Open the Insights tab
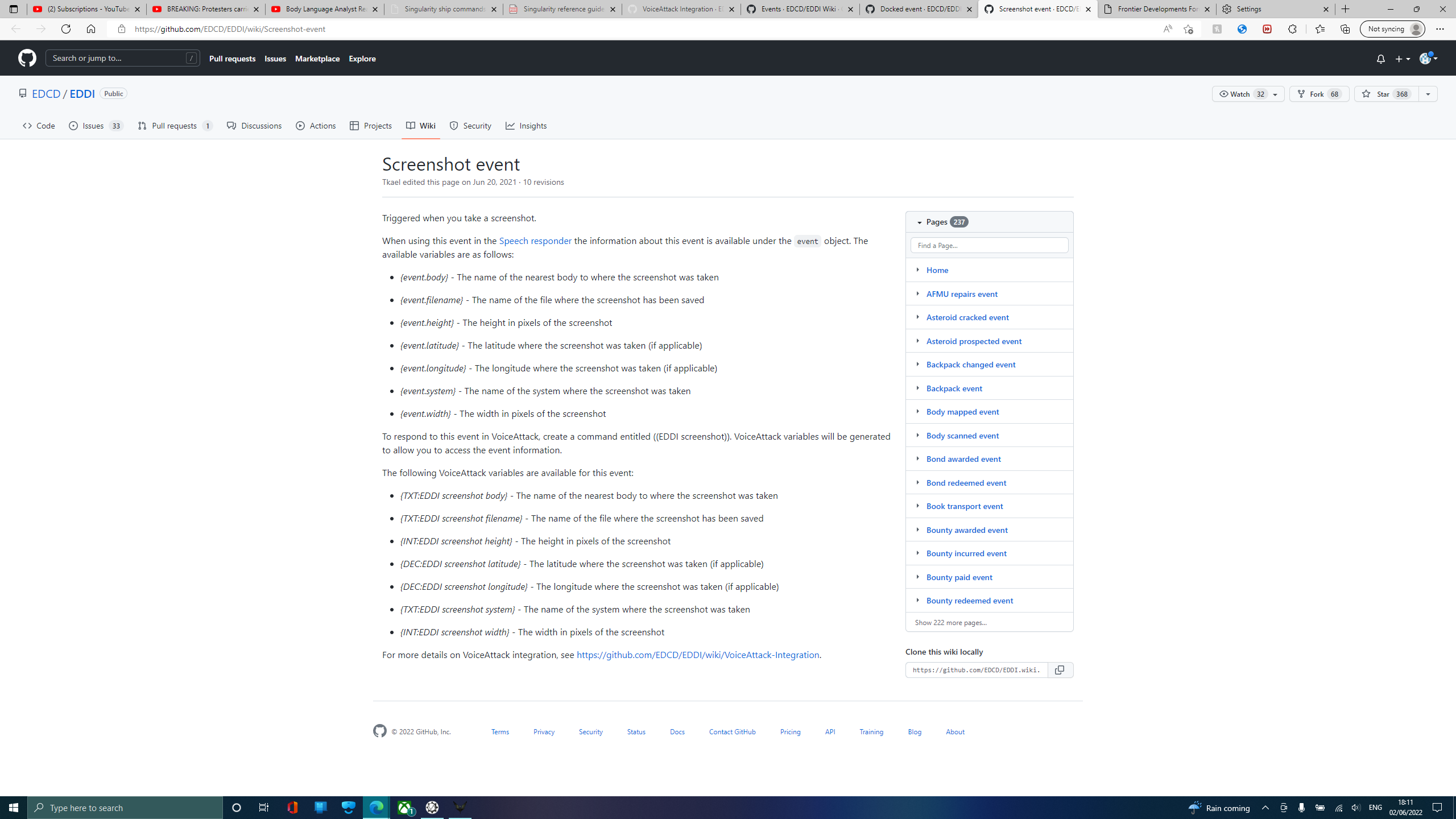The image size is (1456, 819). [x=526, y=126]
